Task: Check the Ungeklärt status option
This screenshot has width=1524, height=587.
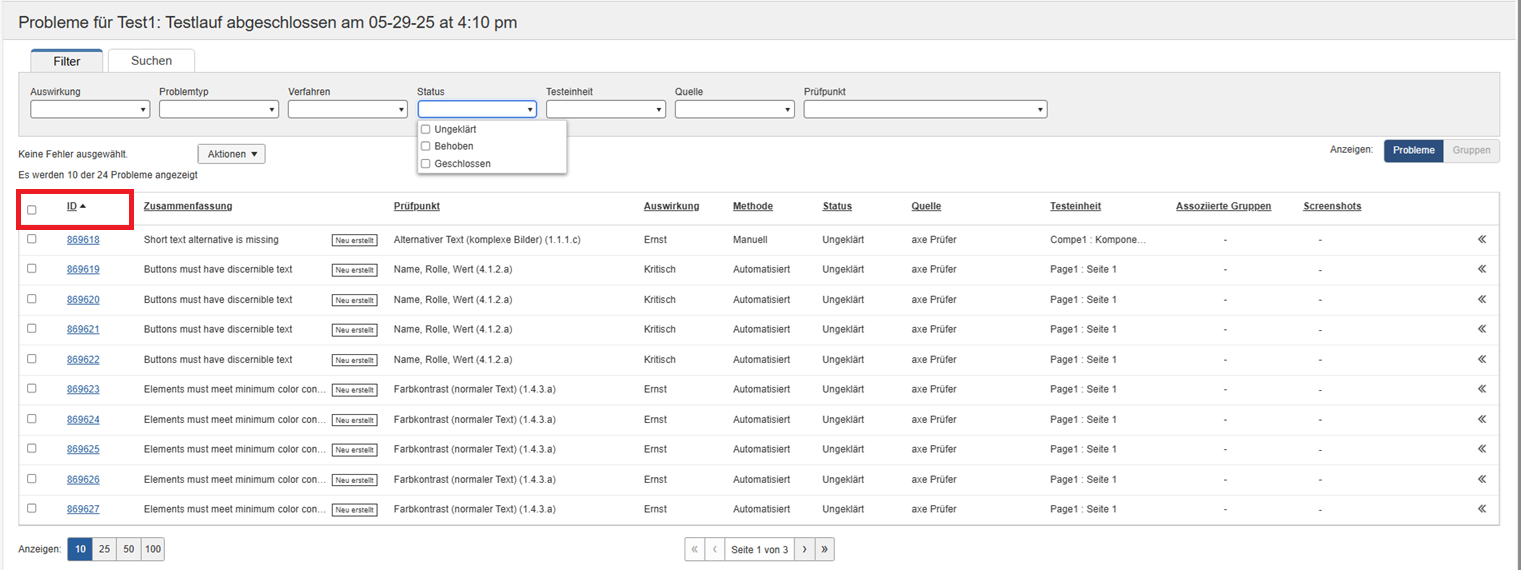Action: pos(426,130)
